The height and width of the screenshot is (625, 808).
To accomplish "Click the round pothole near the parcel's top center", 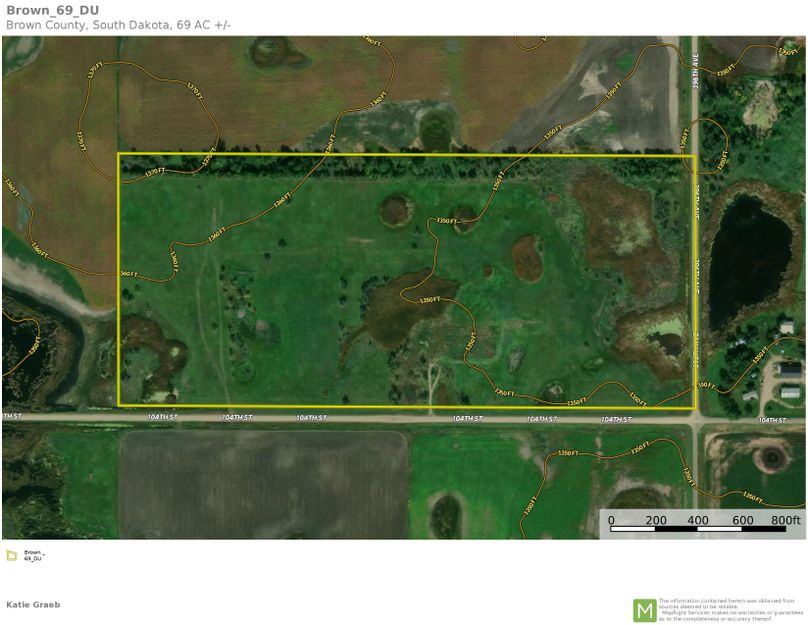I will [x=396, y=210].
